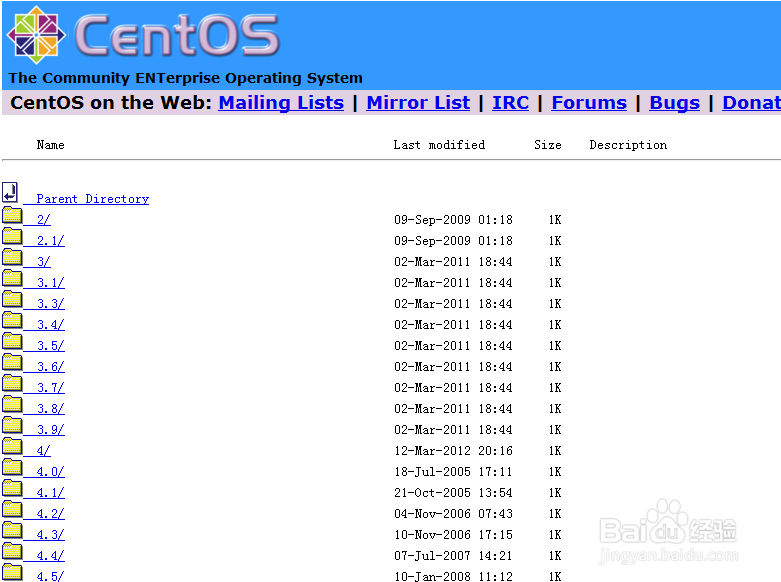781x582 pixels.
Task: Open the 4.3/ directory link
Action: 50,534
